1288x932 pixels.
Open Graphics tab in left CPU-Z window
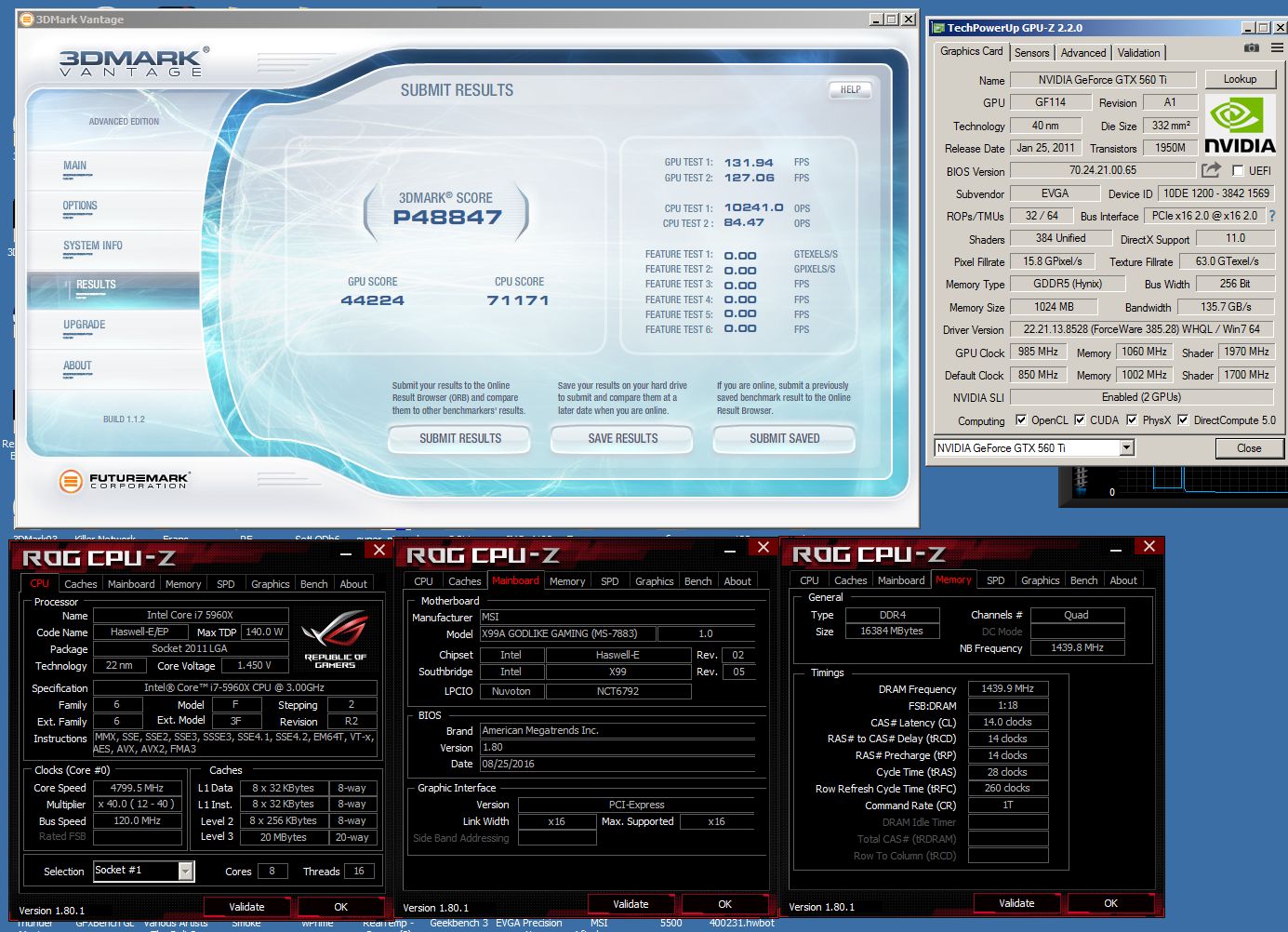click(x=270, y=584)
